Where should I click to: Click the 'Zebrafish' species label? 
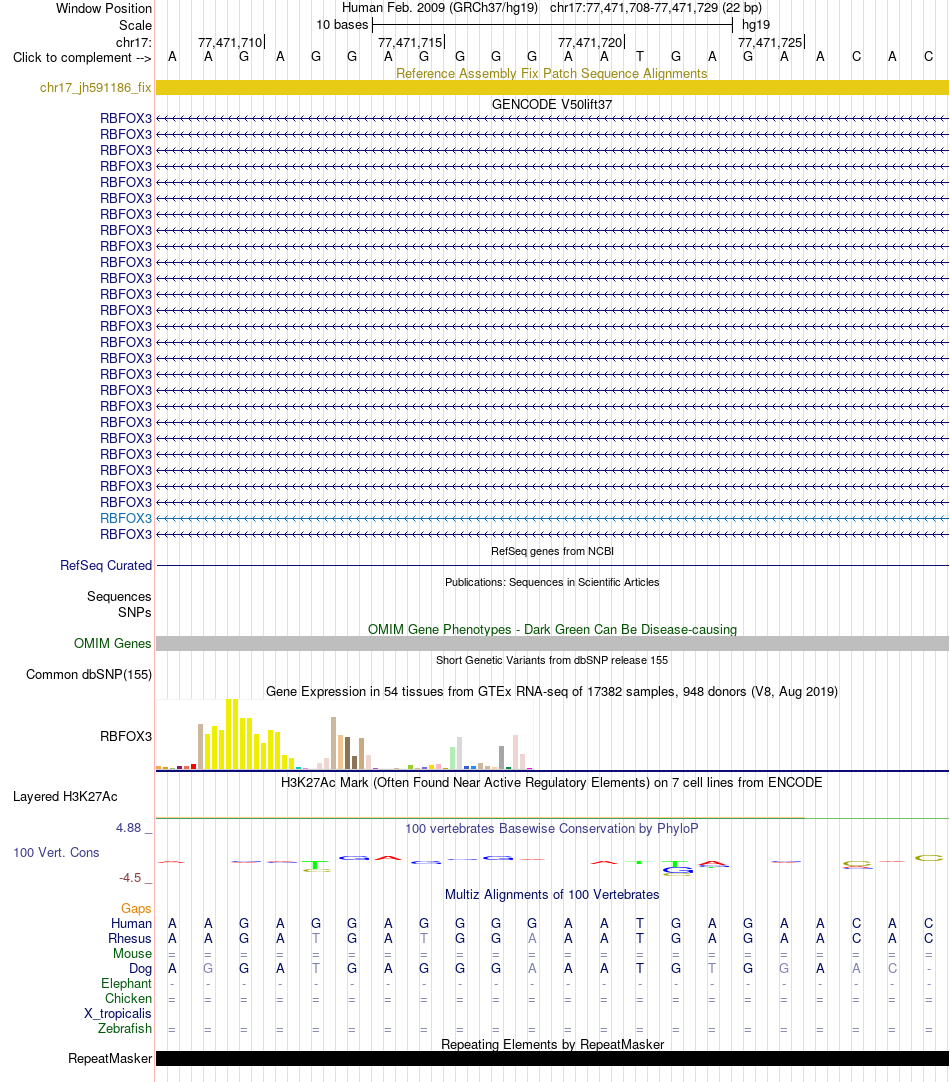coord(125,1028)
